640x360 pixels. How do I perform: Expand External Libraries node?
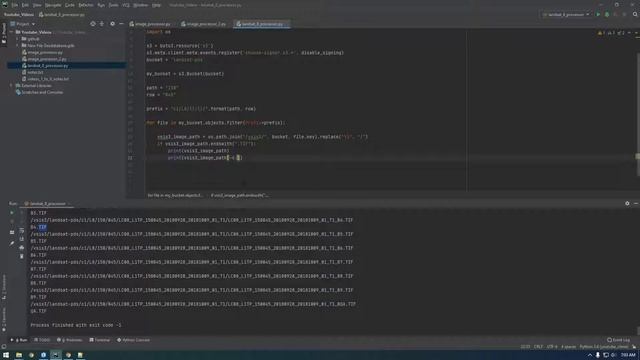click(11, 86)
